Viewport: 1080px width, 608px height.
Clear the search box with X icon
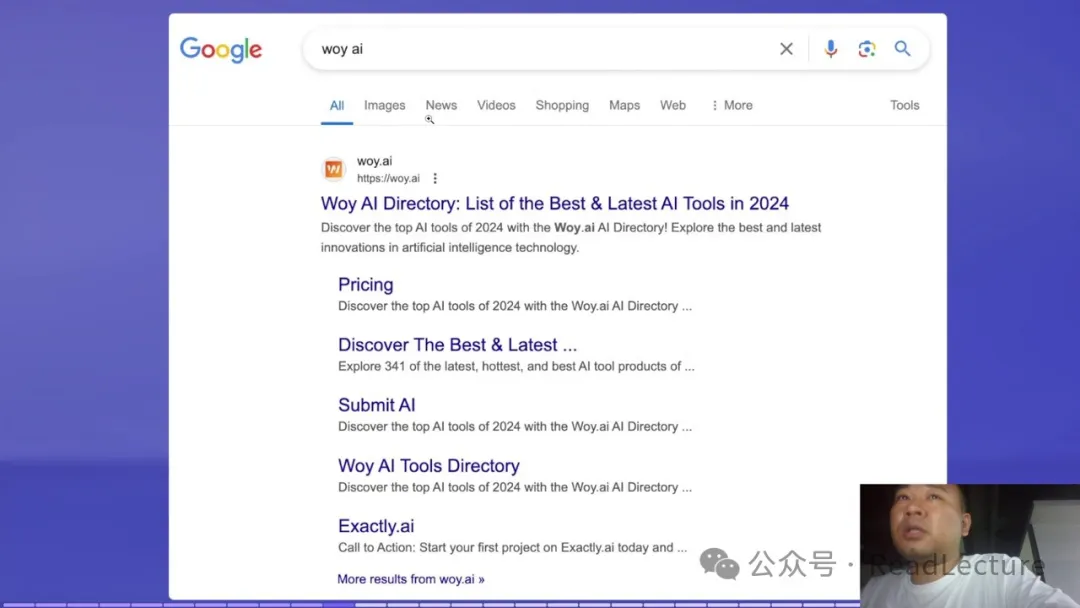pos(786,49)
